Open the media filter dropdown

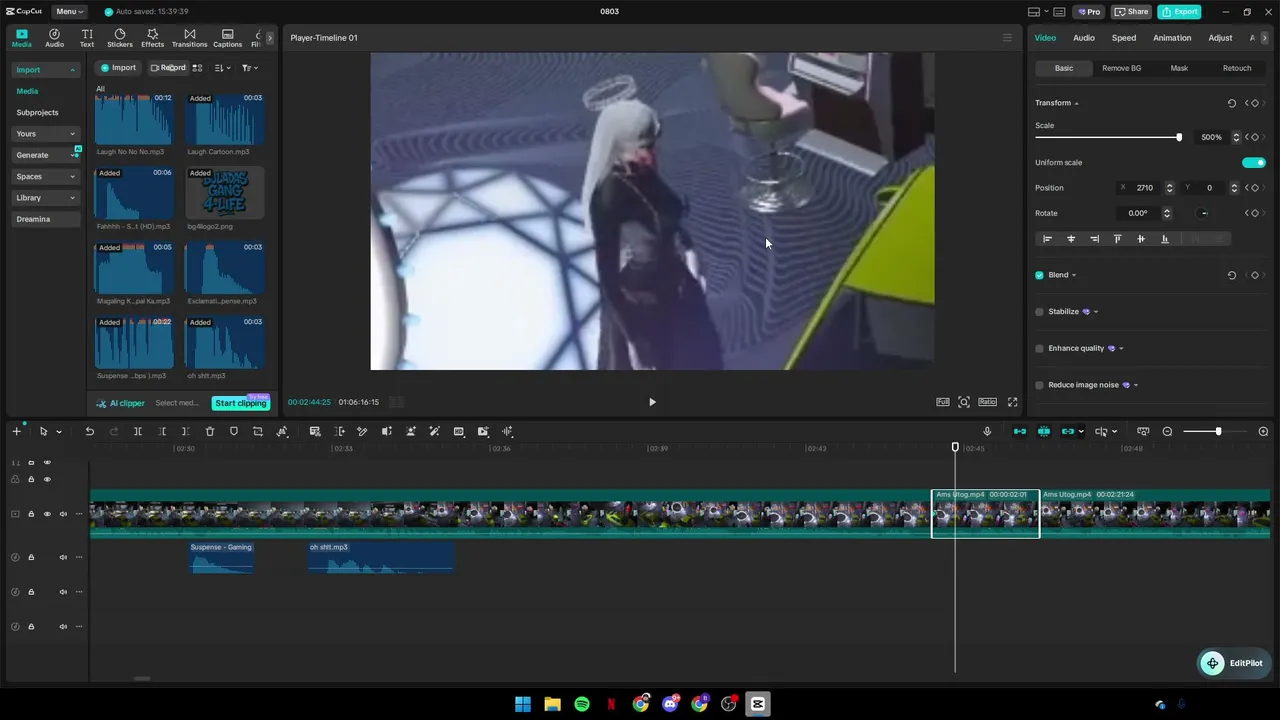(x=249, y=68)
